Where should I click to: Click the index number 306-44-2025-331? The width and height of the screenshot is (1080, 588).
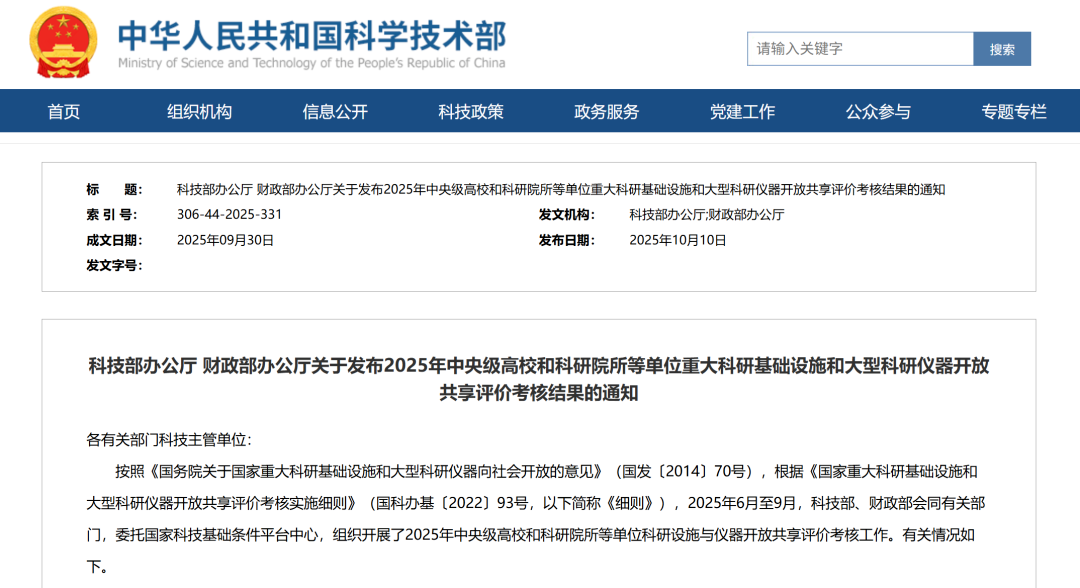click(229, 215)
